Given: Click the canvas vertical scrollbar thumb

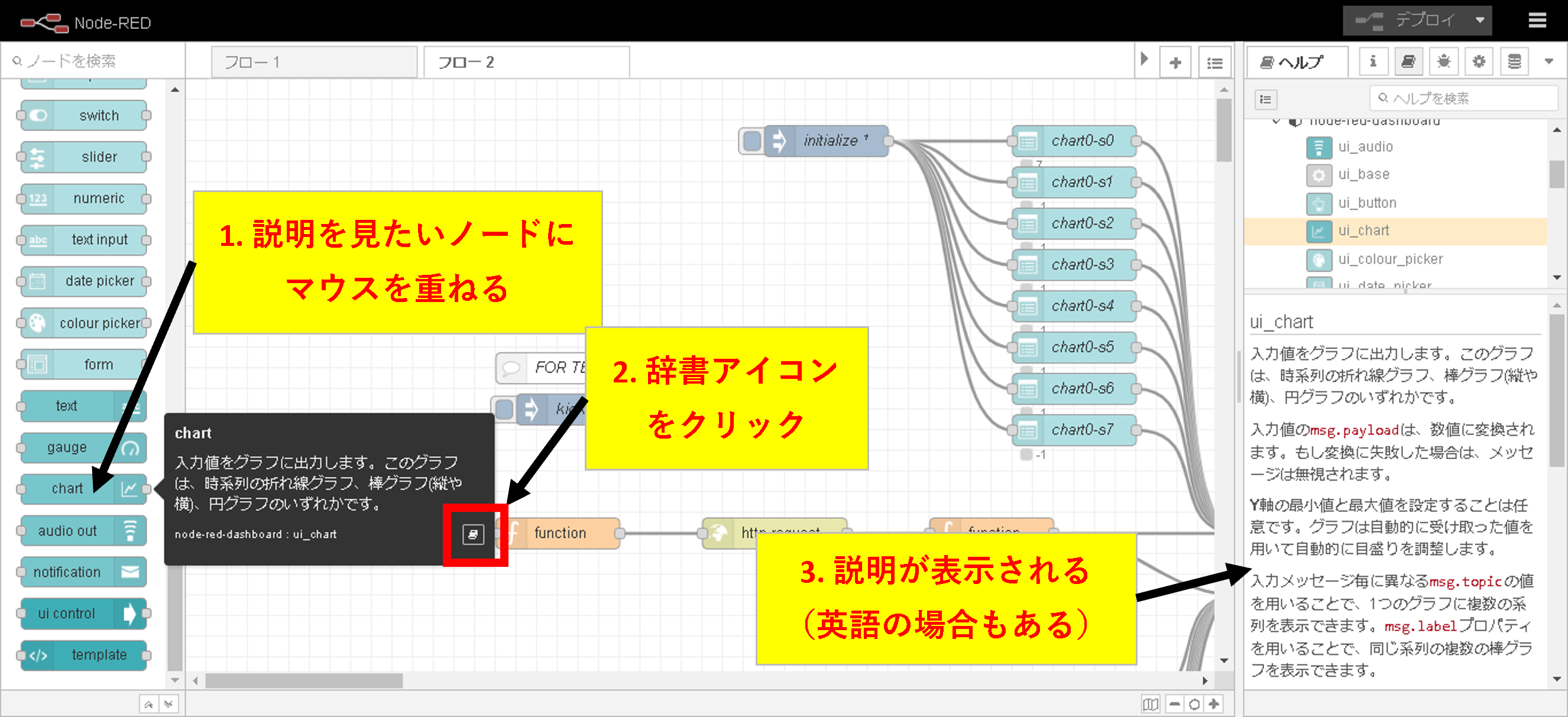Looking at the screenshot, I should coord(1224,130).
